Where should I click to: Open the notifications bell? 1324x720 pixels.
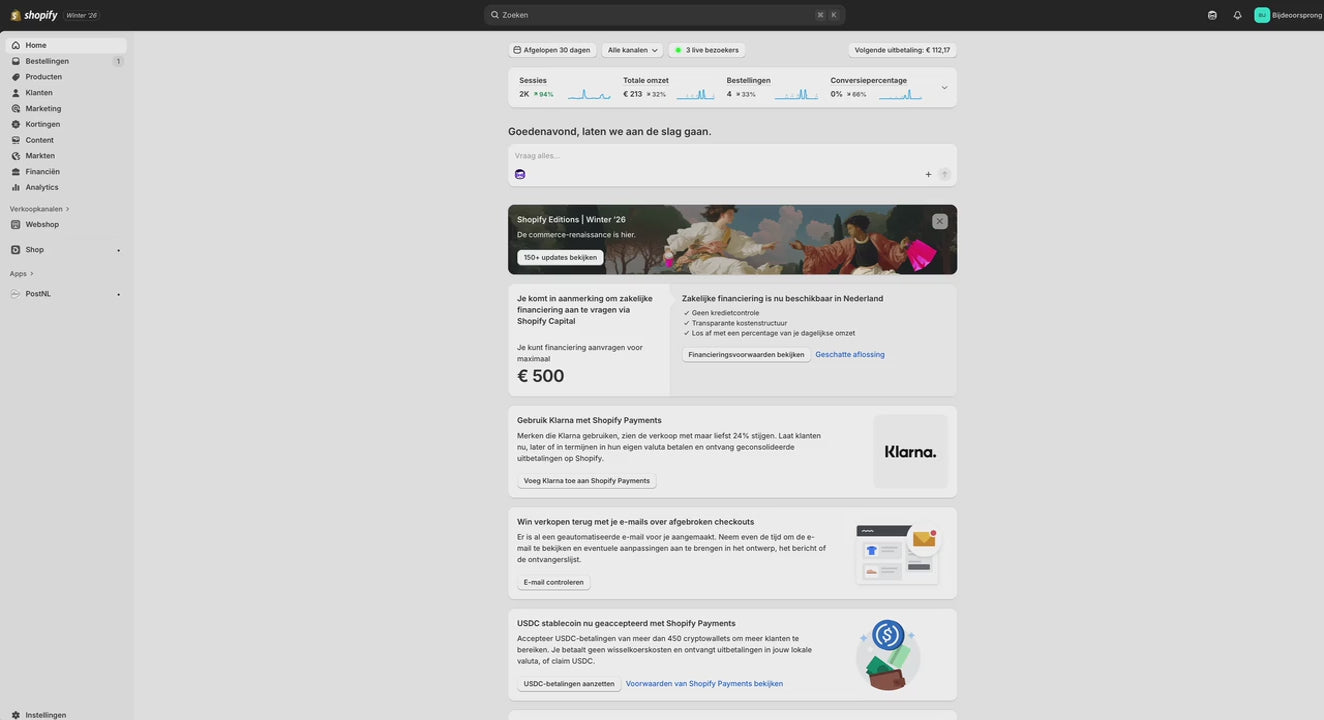[x=1237, y=15]
